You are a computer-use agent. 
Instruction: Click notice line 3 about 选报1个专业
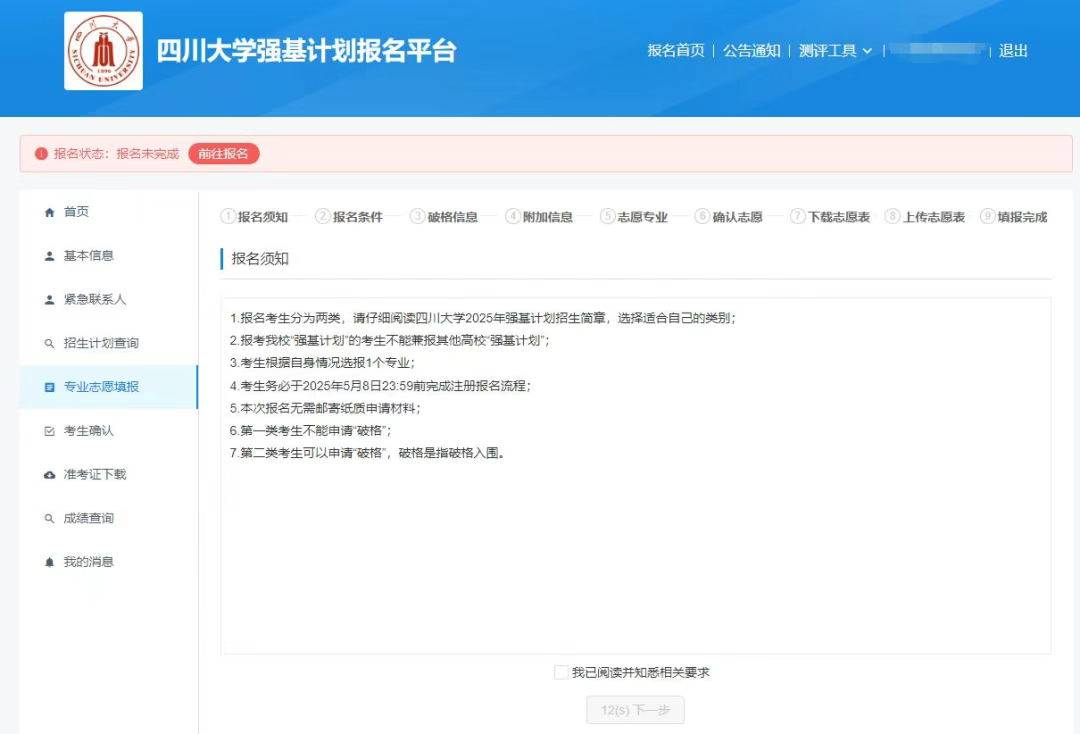322,363
